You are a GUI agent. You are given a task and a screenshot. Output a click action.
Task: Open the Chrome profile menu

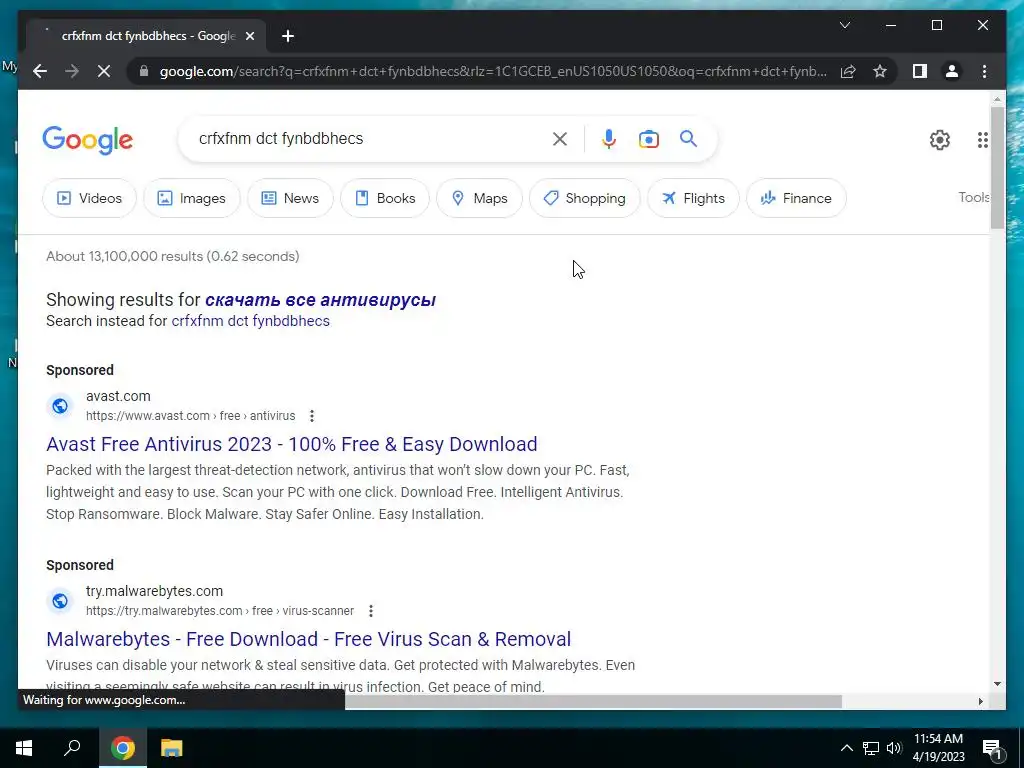[952, 71]
